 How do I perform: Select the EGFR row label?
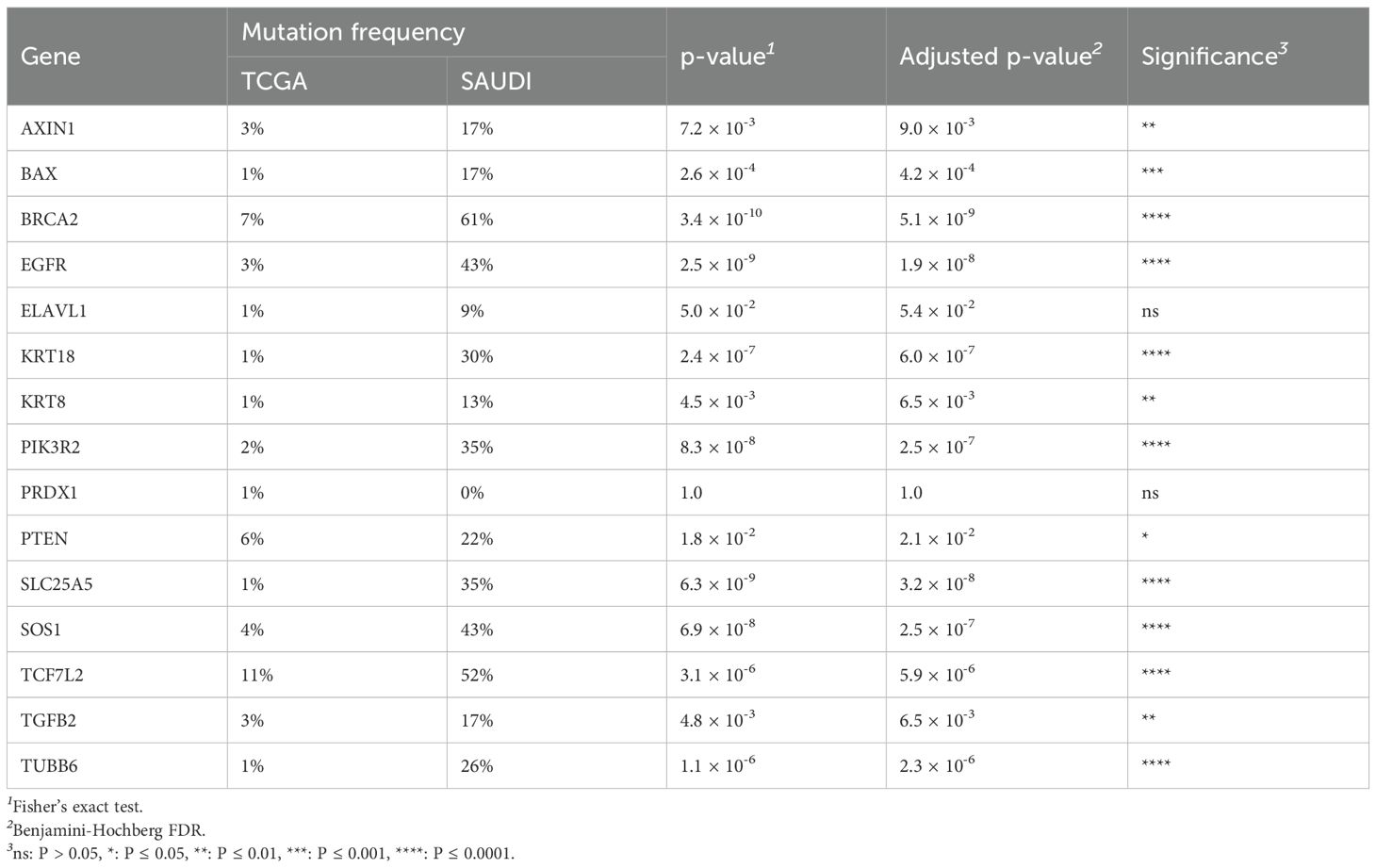[x=44, y=265]
